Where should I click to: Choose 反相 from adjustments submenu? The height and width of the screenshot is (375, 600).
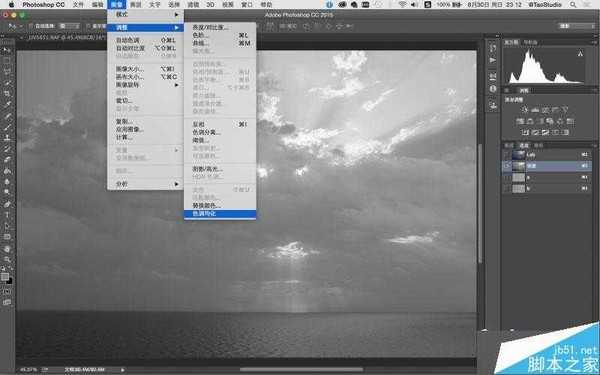pyautogui.click(x=220, y=124)
